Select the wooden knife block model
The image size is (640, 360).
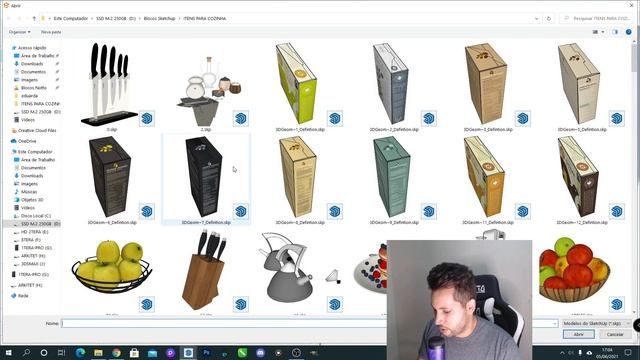pyautogui.click(x=204, y=269)
